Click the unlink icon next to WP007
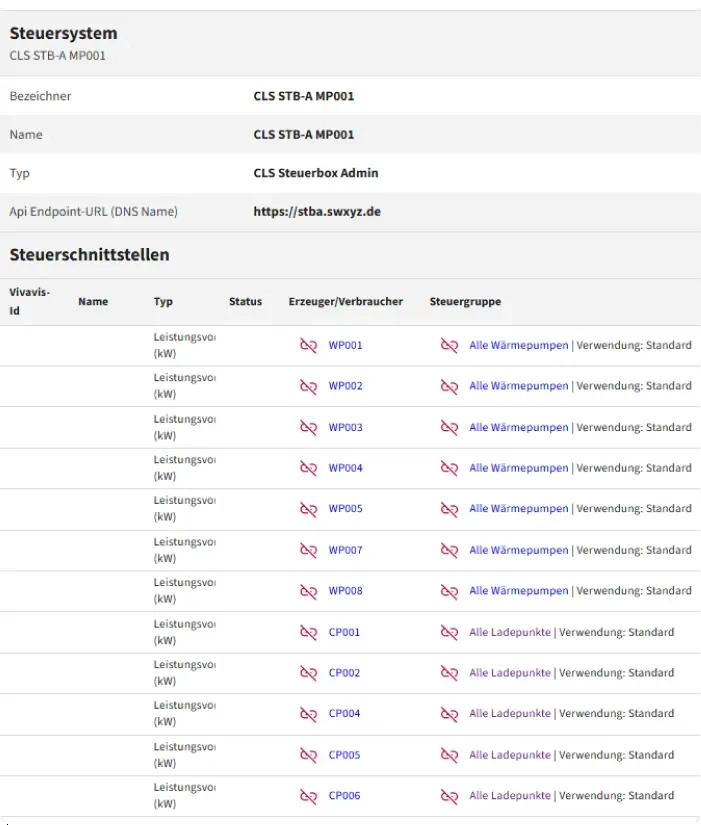Viewport: 701px width, 825px height. pos(308,550)
